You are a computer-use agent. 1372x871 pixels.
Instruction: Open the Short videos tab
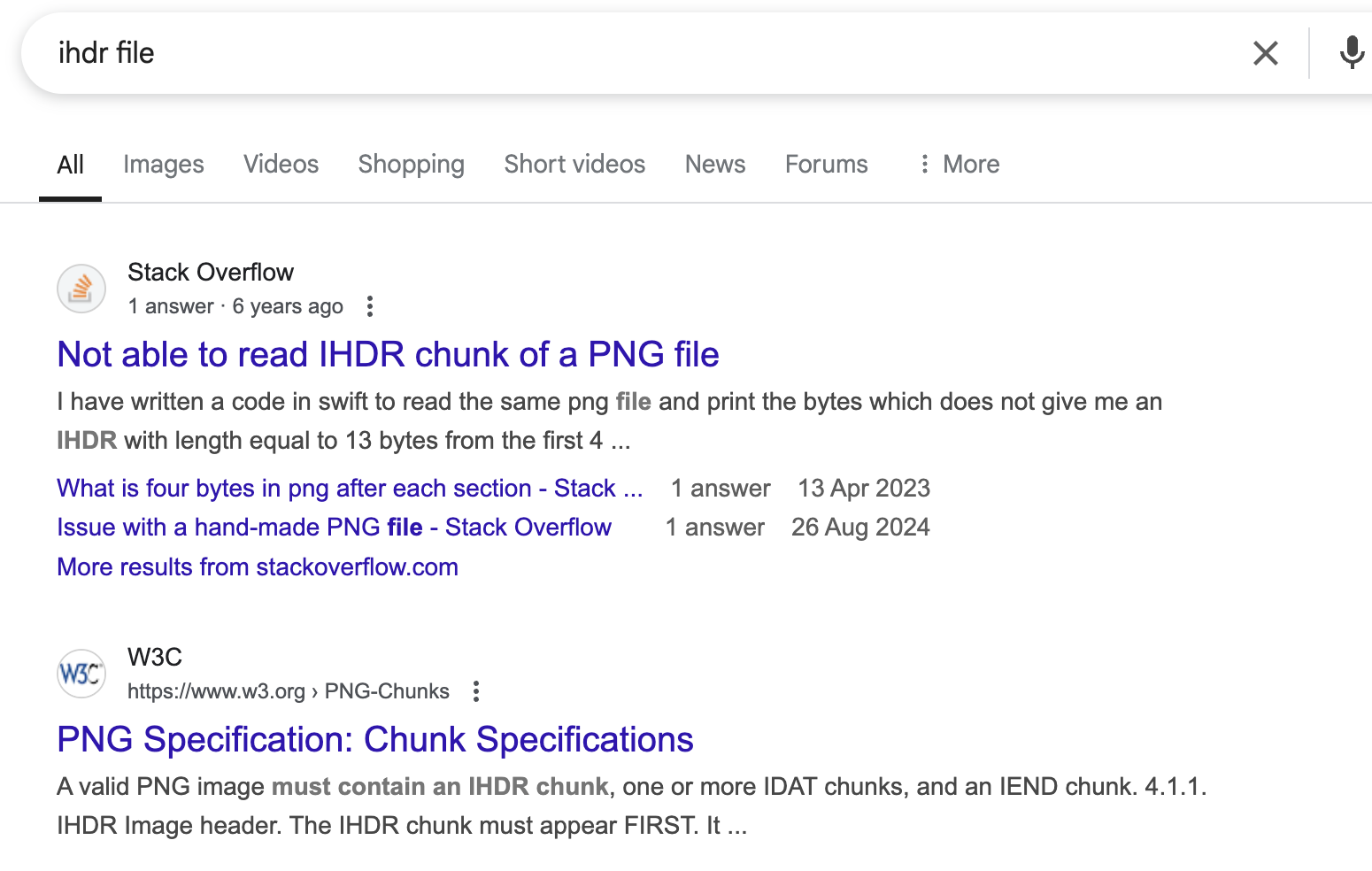(574, 165)
